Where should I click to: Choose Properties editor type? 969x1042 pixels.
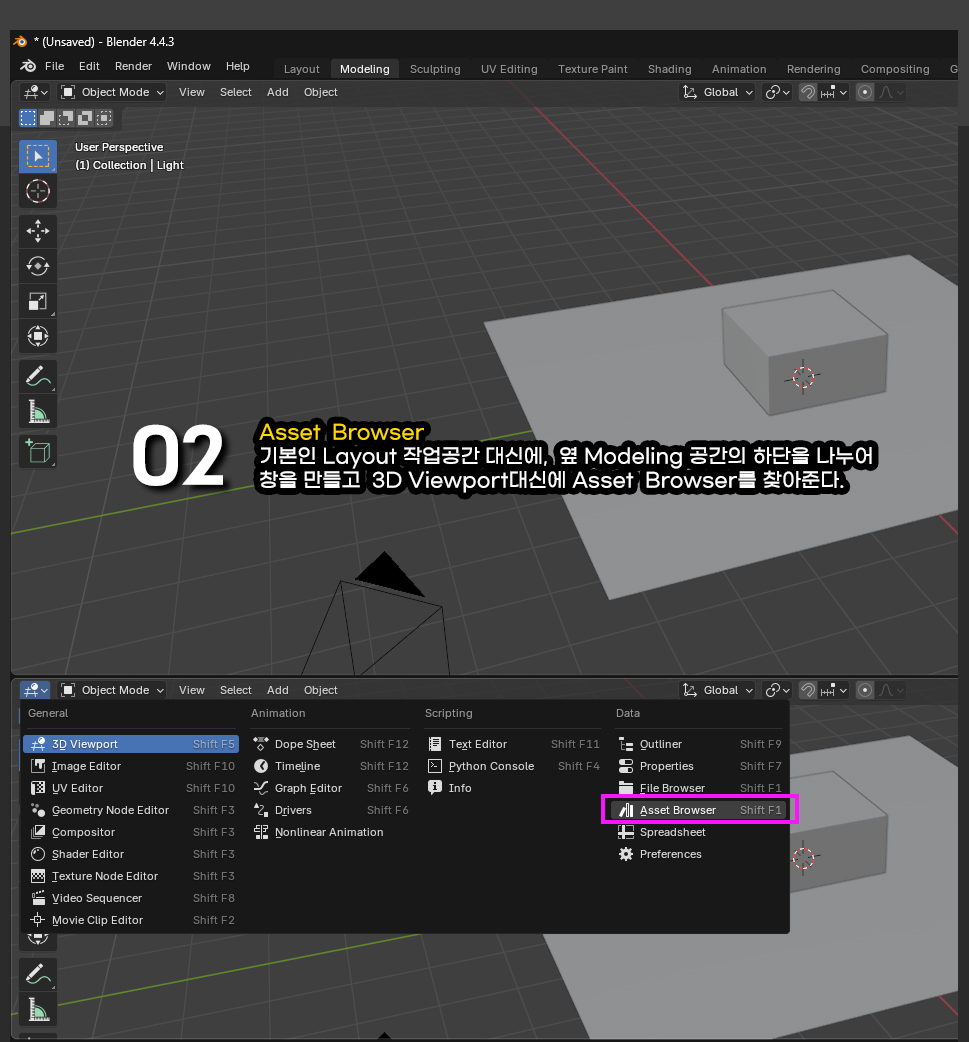[700, 766]
